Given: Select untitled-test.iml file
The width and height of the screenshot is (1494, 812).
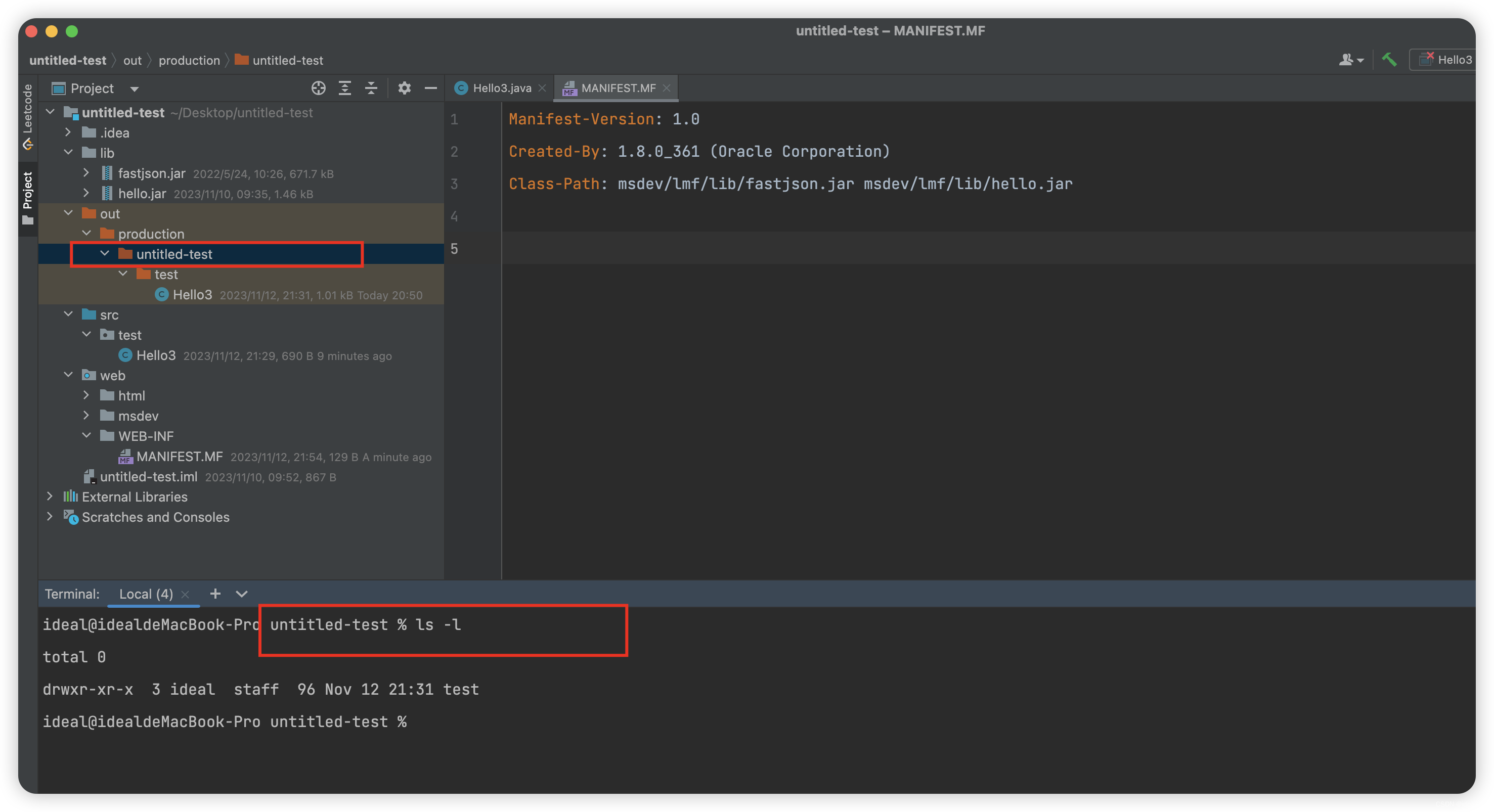Looking at the screenshot, I should point(241,477).
